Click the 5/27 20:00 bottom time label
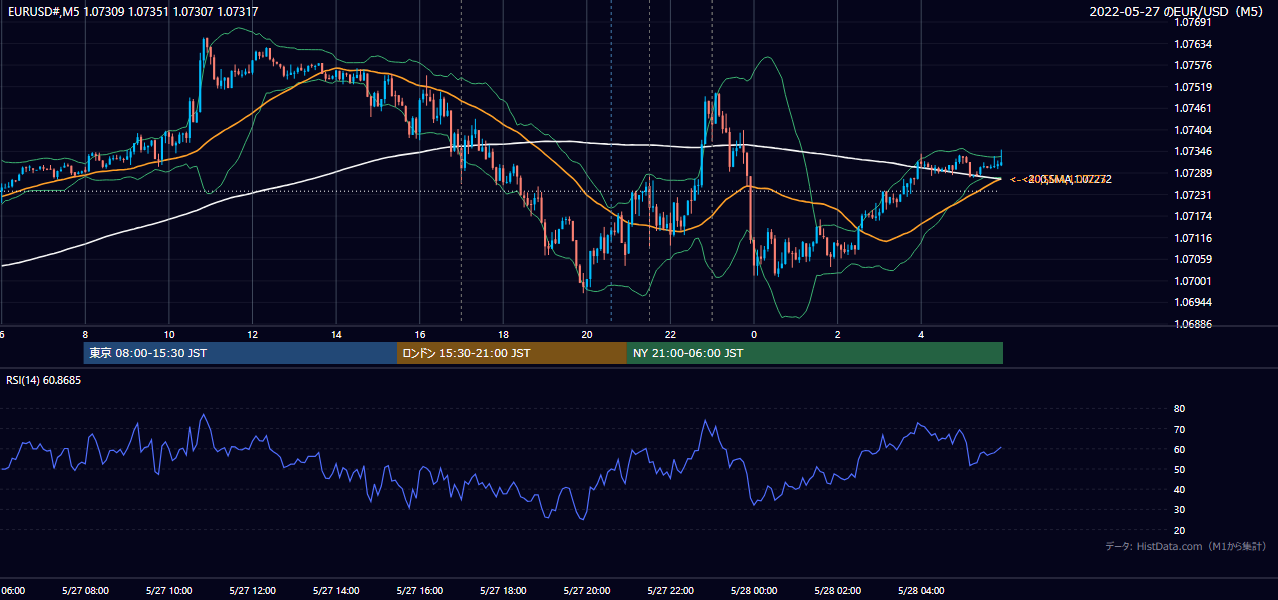Image resolution: width=1278 pixels, height=600 pixels. pyautogui.click(x=587, y=591)
